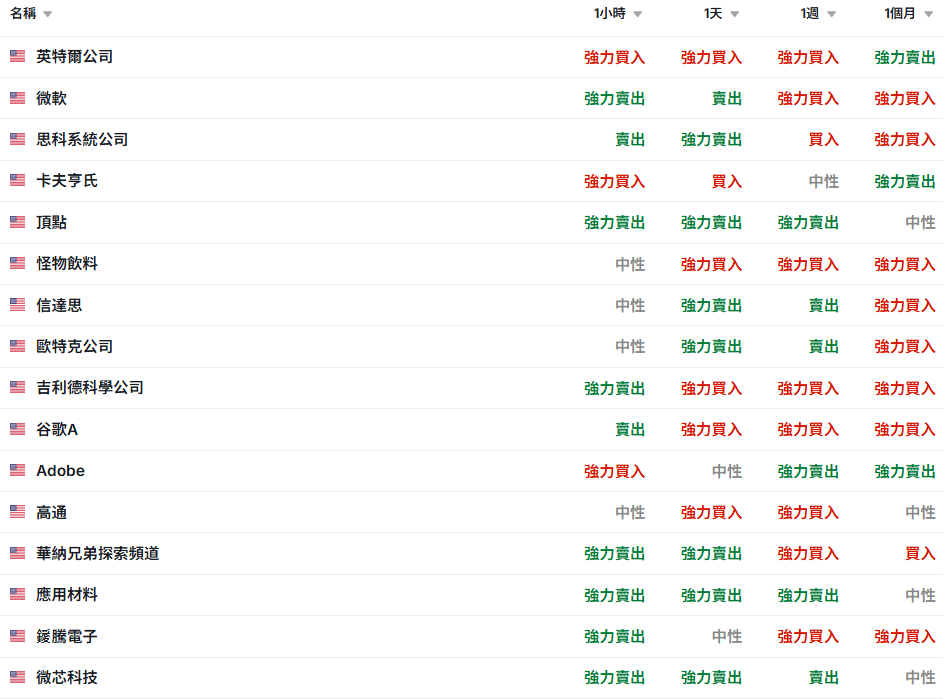Select Adobe's 1天 中性 rating
The width and height of the screenshot is (947, 699).
pos(727,471)
